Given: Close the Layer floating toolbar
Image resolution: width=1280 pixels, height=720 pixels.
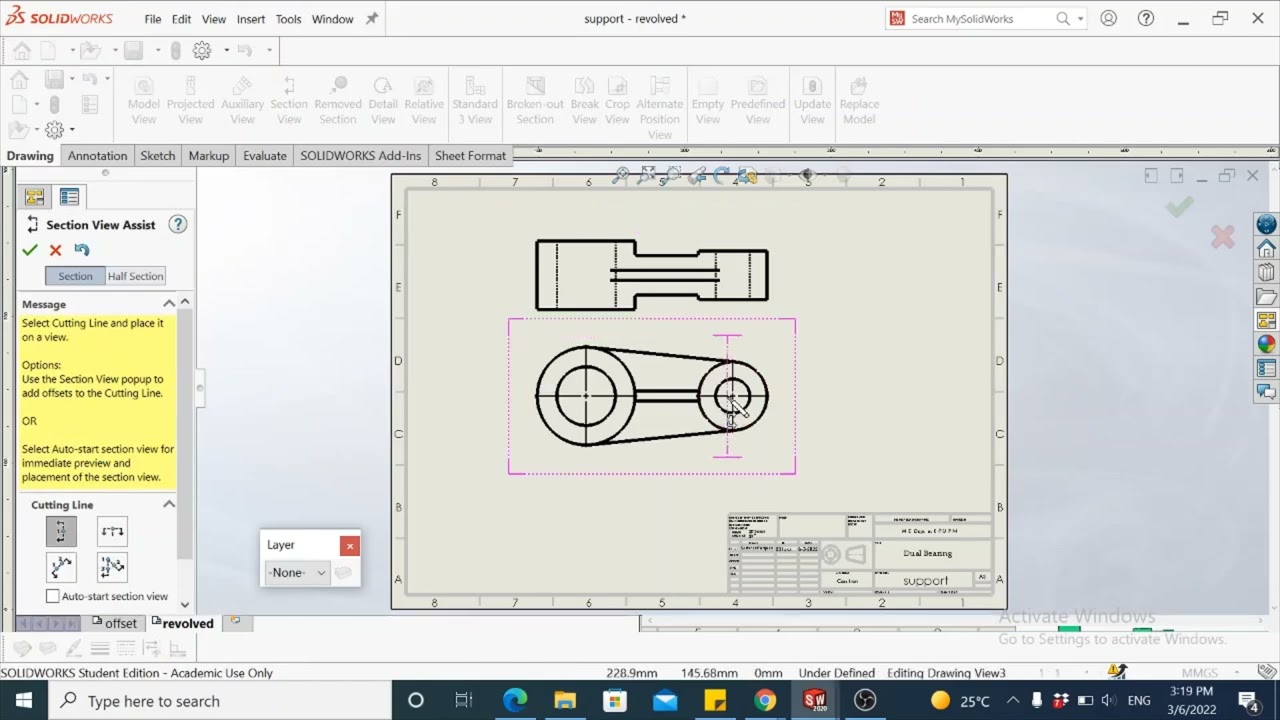Looking at the screenshot, I should click(x=349, y=545).
